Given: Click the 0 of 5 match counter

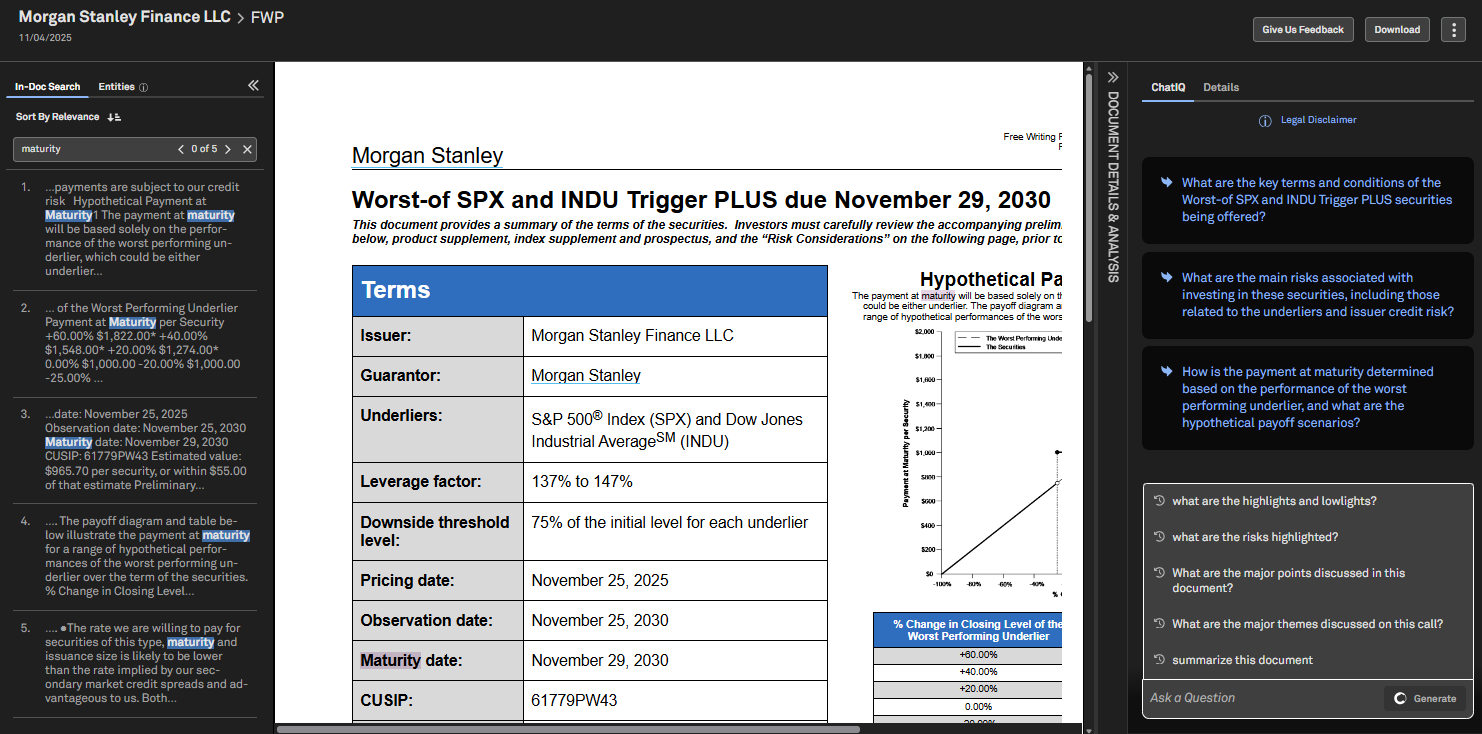Looking at the screenshot, I should coord(204,149).
